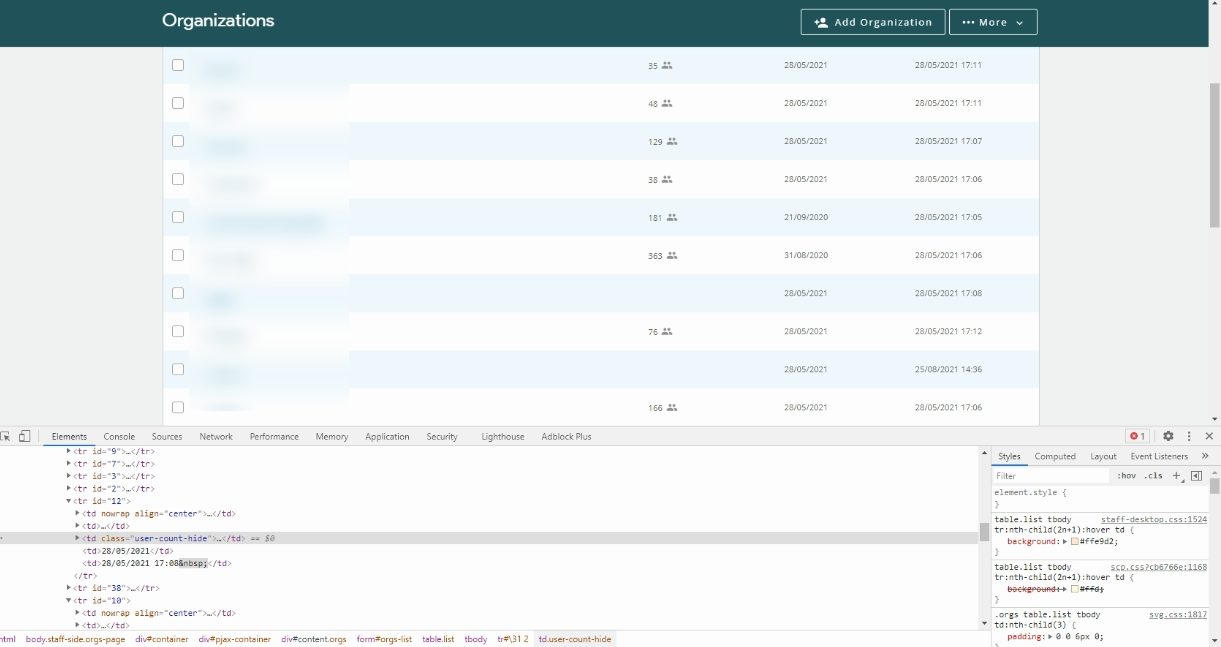Show more Styles pane tabs chevron
This screenshot has width=1221, height=647.
tap(1205, 456)
